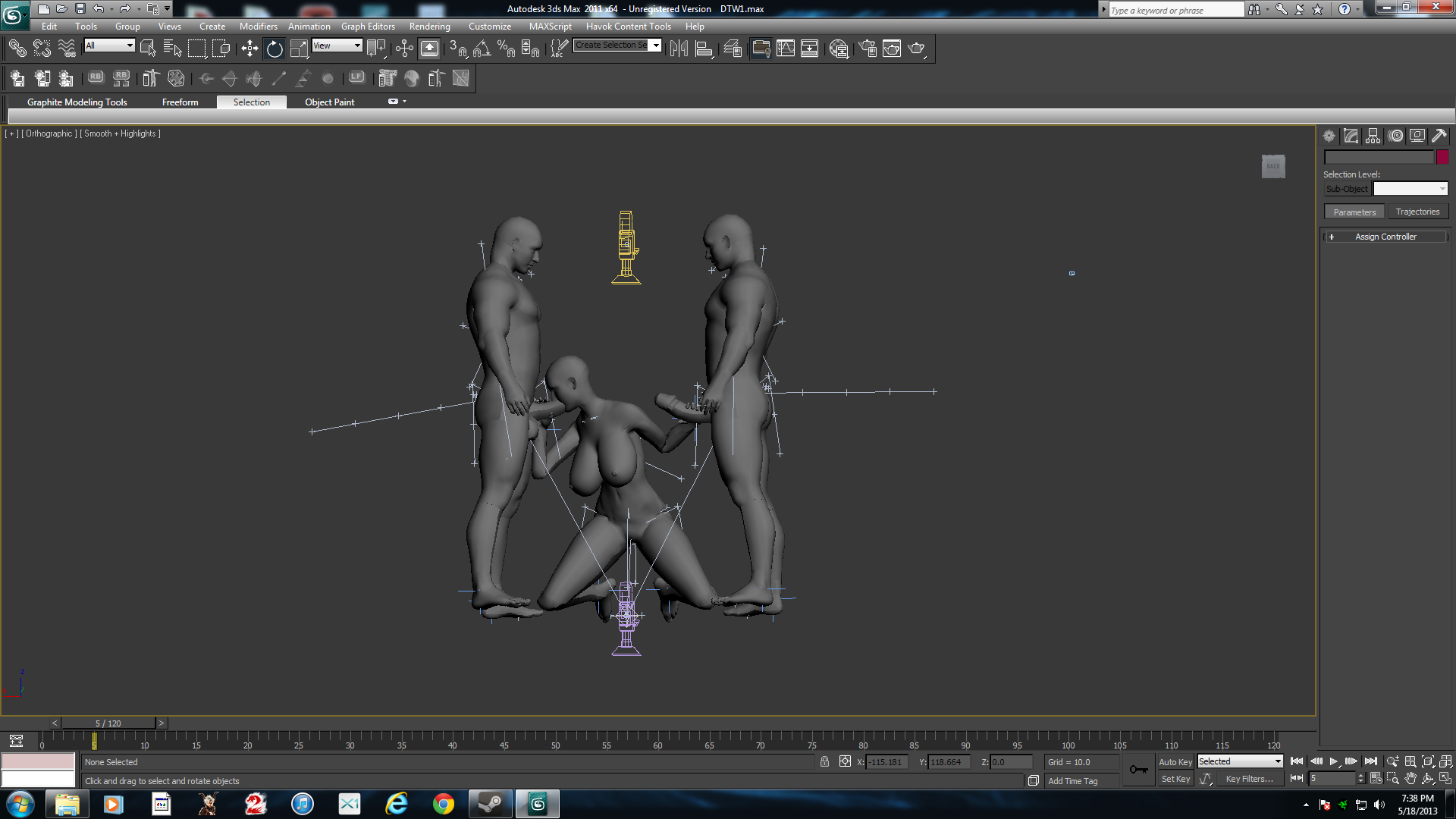Toggle Selection Lock padlock icon
This screenshot has height=819, width=1456.
coord(824,761)
